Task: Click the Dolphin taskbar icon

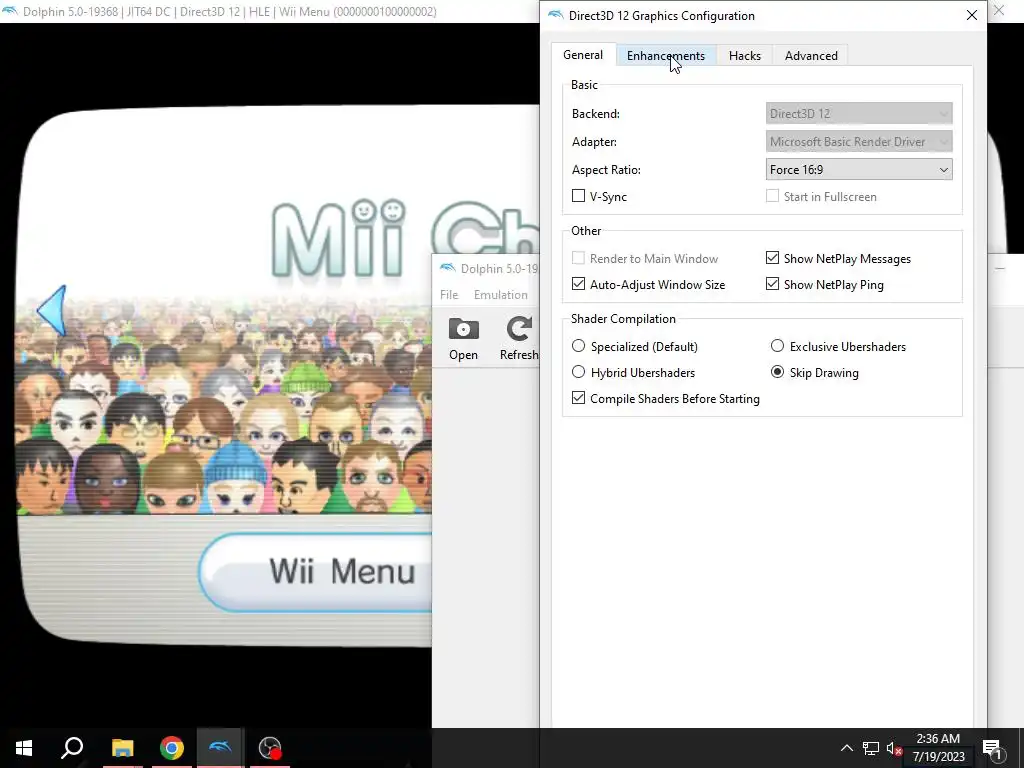Action: click(x=220, y=748)
